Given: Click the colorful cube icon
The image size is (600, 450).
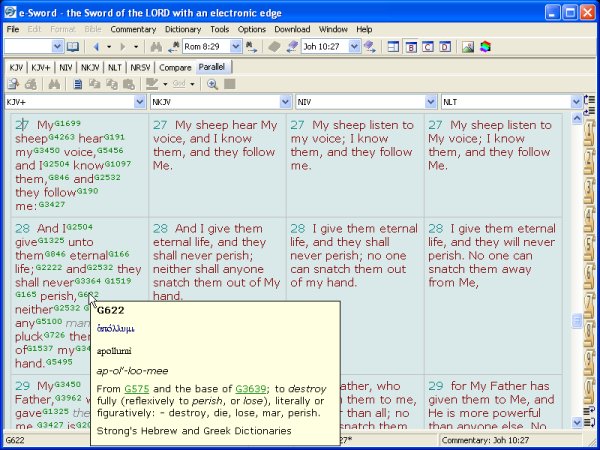Looking at the screenshot, I should [x=485, y=47].
